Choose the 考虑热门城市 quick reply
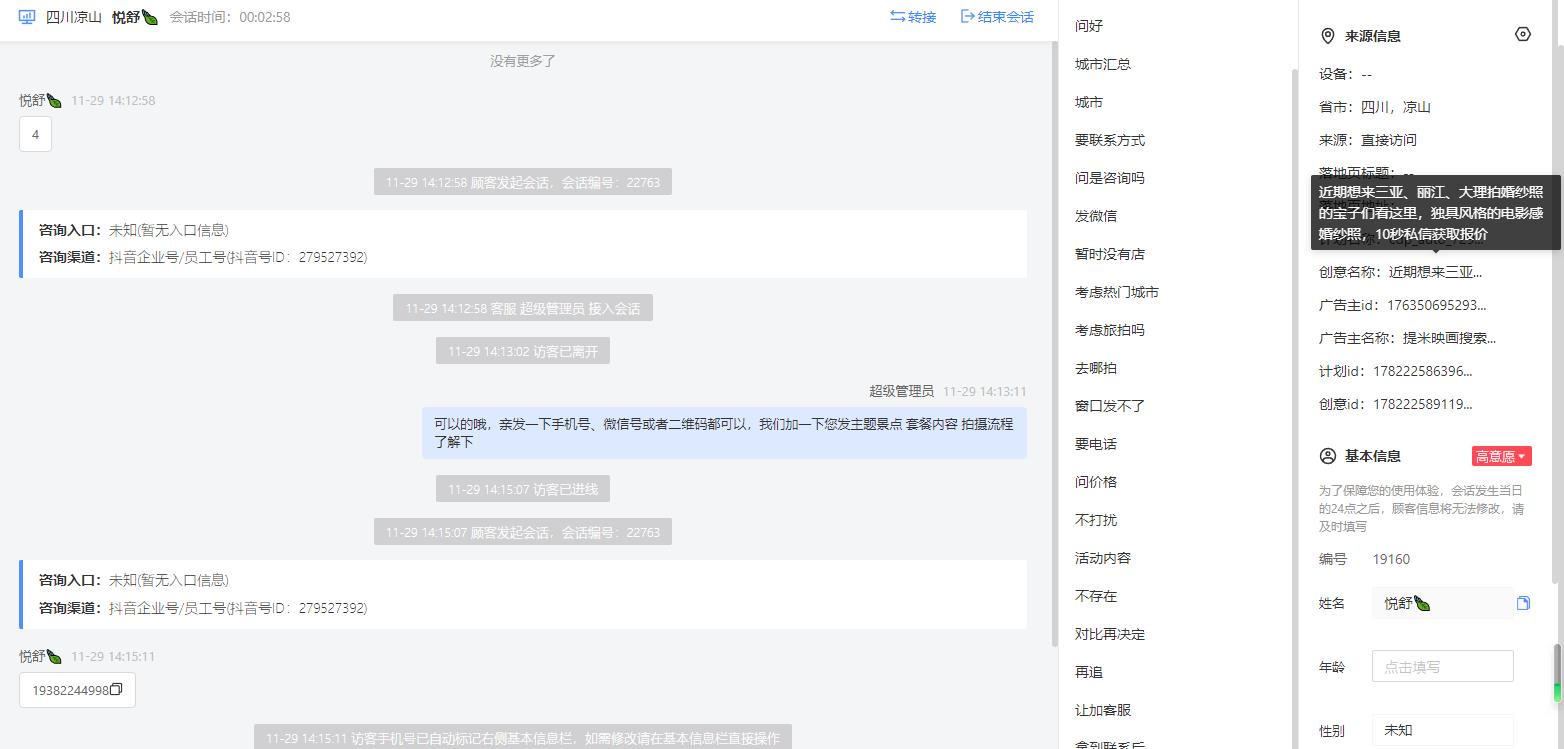Screen dimensions: 1564x749 pos(1117,292)
